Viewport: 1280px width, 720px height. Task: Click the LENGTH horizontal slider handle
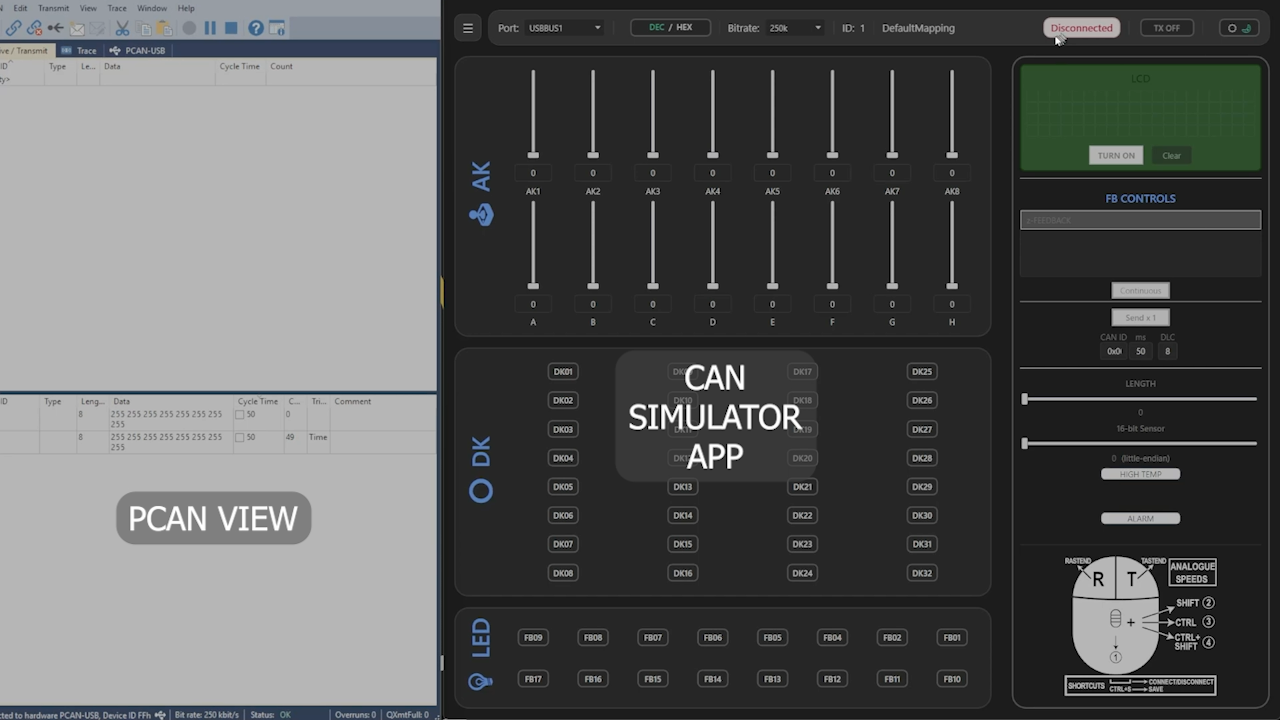click(x=1024, y=399)
